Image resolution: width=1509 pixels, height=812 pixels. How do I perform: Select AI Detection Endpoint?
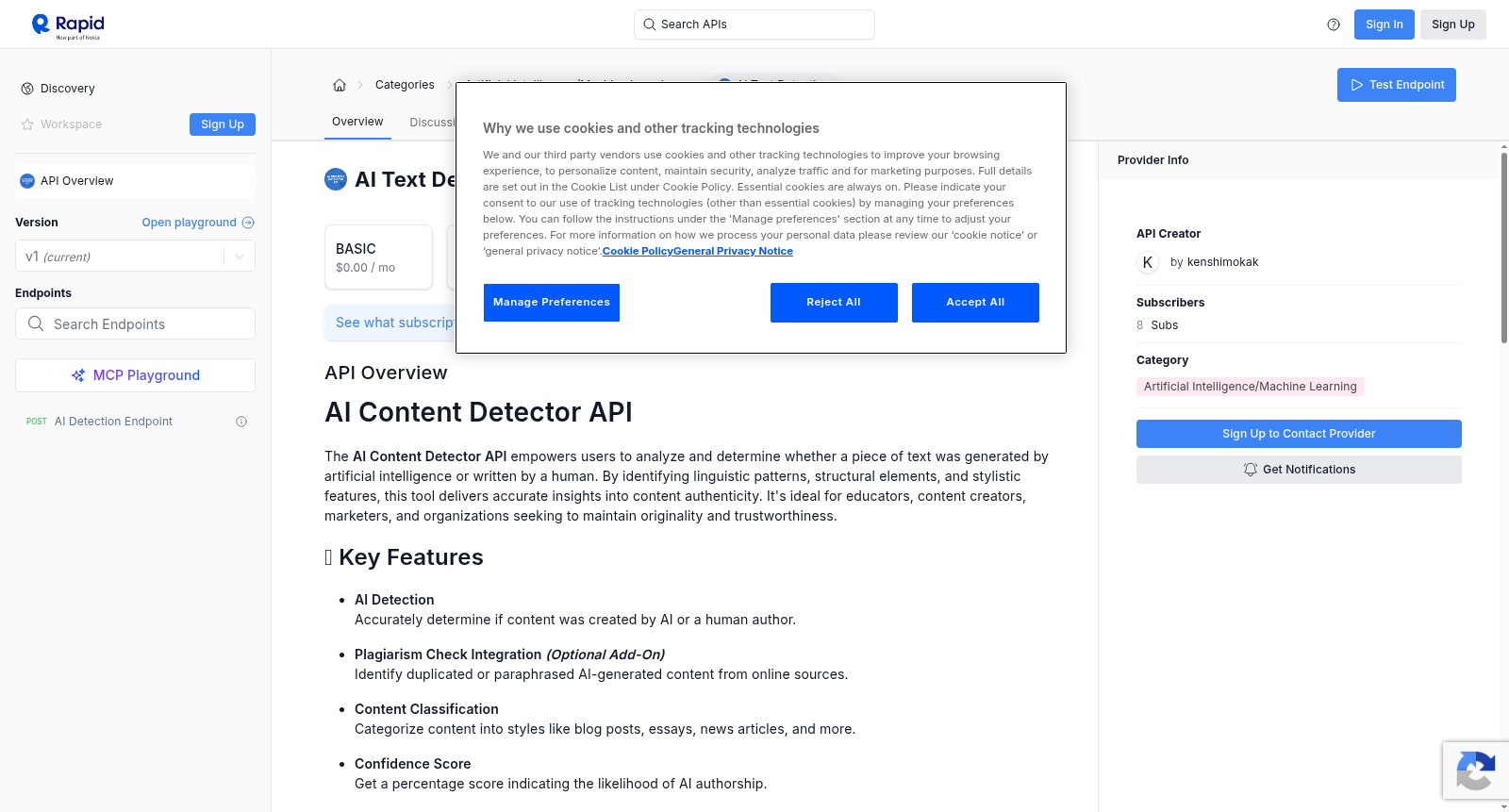[135, 422]
